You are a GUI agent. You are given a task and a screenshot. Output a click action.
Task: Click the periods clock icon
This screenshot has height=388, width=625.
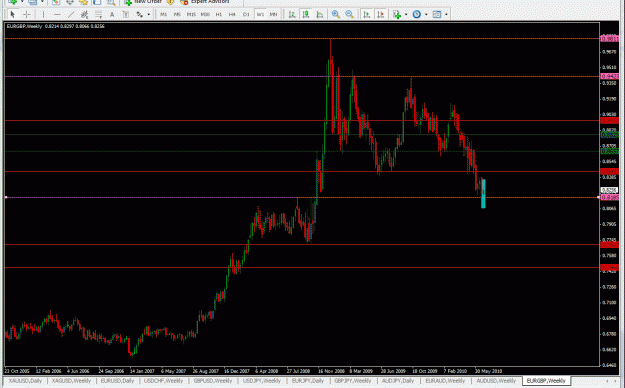point(417,14)
